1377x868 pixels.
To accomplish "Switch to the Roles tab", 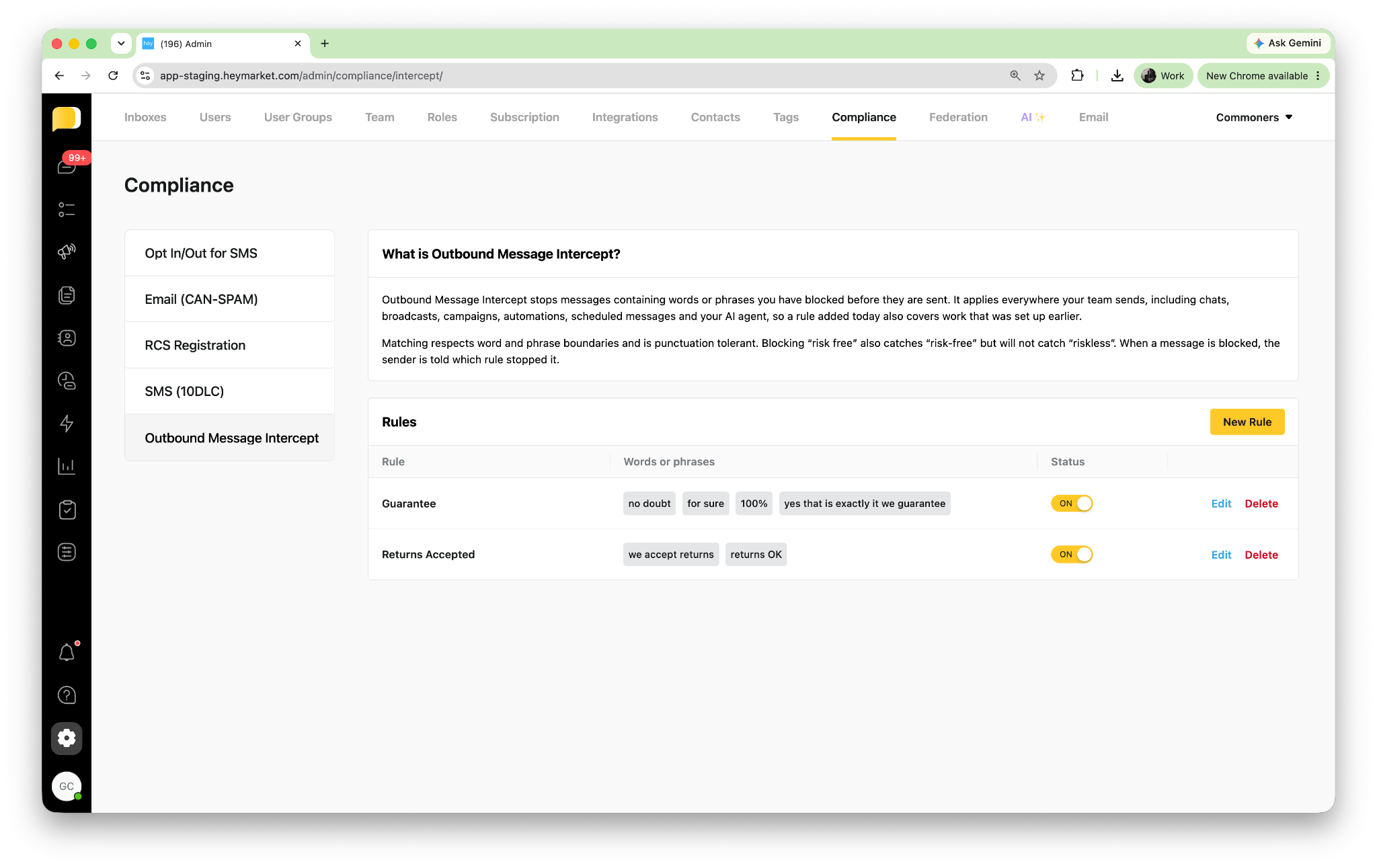I will [x=442, y=118].
